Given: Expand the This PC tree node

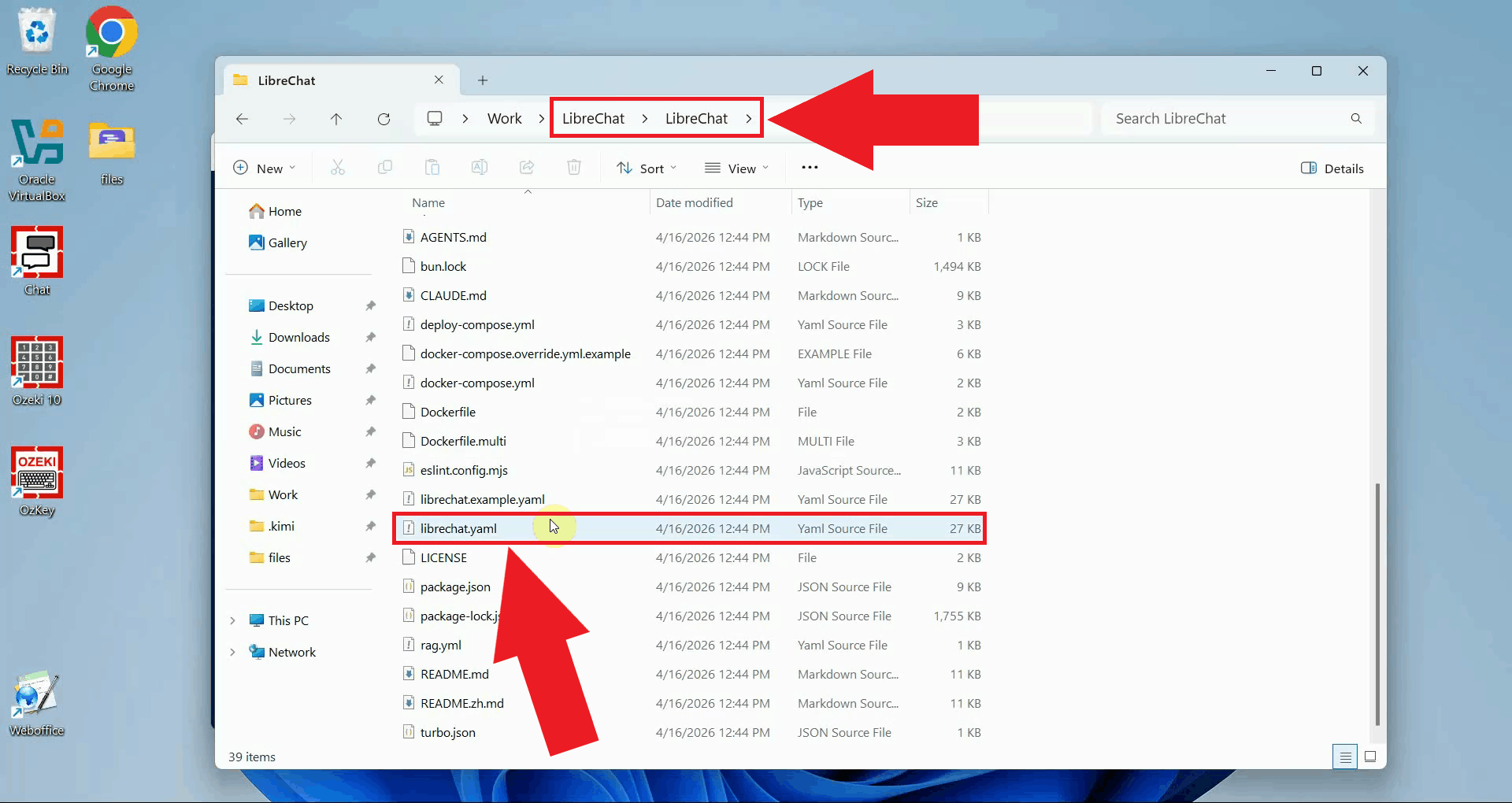Looking at the screenshot, I should click(232, 620).
